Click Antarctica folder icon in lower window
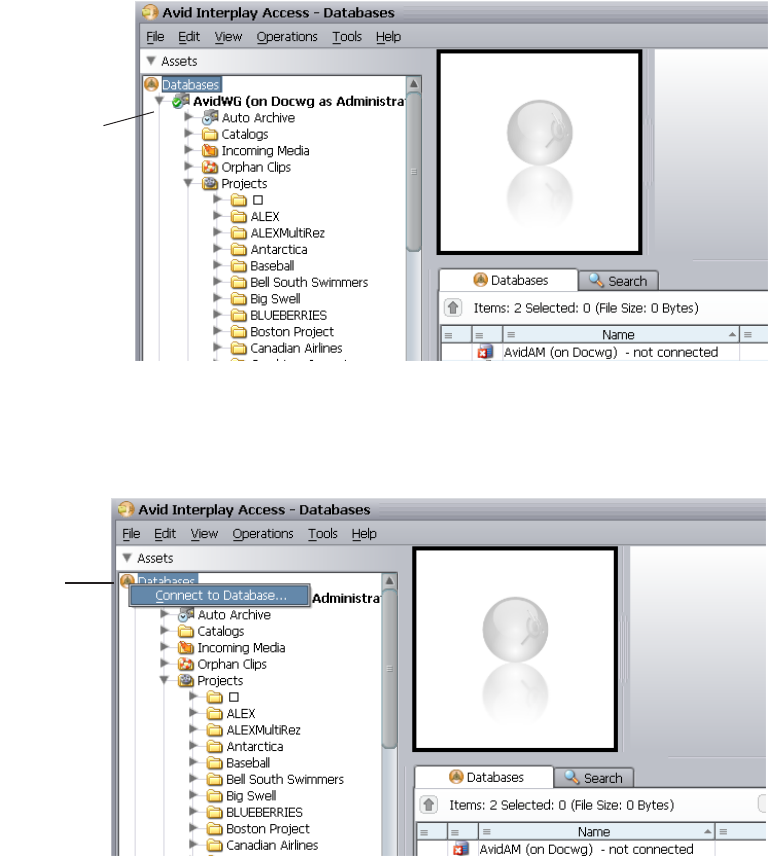The image size is (770, 858). pos(215,746)
